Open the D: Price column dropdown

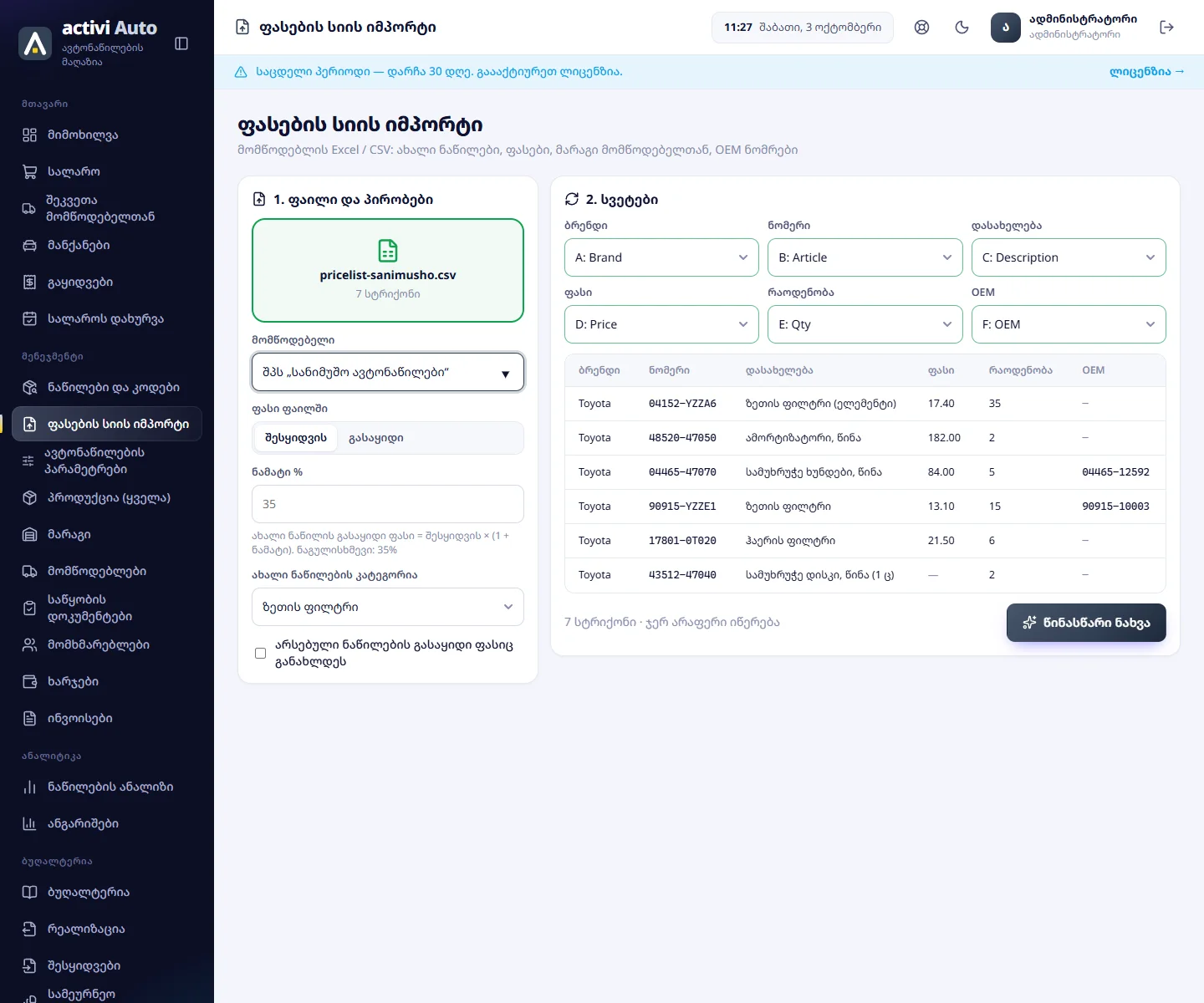661,324
